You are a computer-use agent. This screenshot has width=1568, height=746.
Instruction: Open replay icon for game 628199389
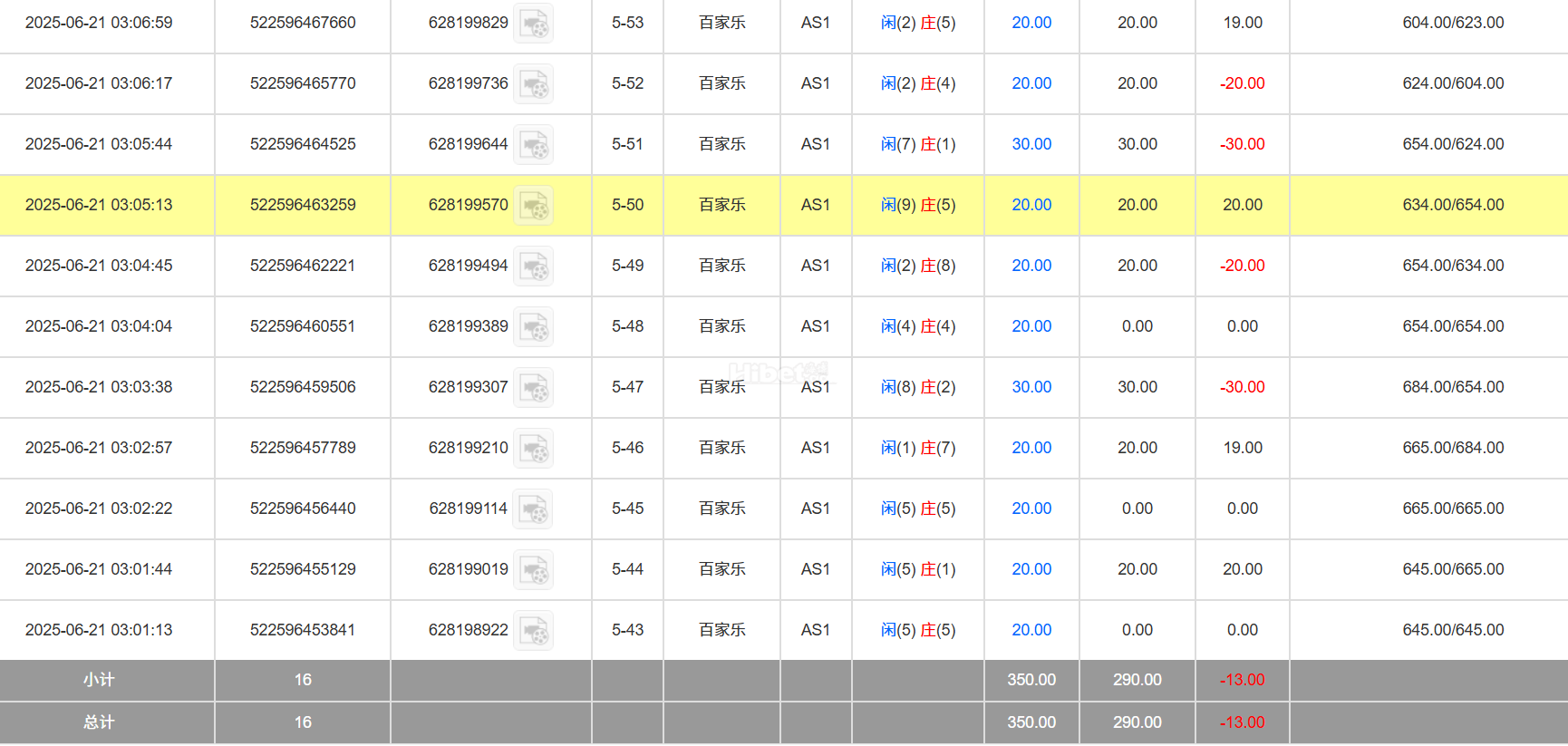(534, 327)
